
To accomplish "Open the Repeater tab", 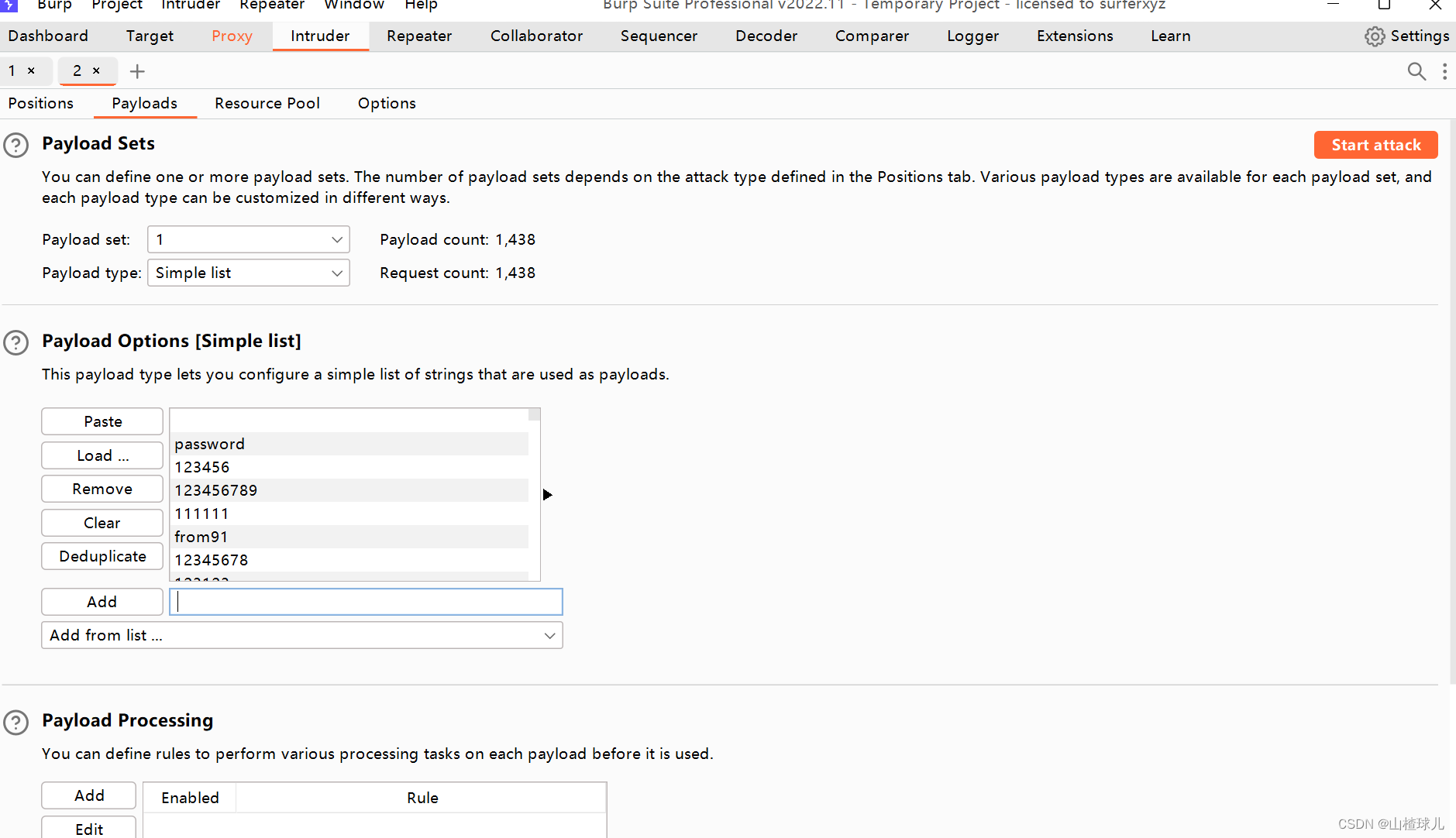I will [419, 36].
